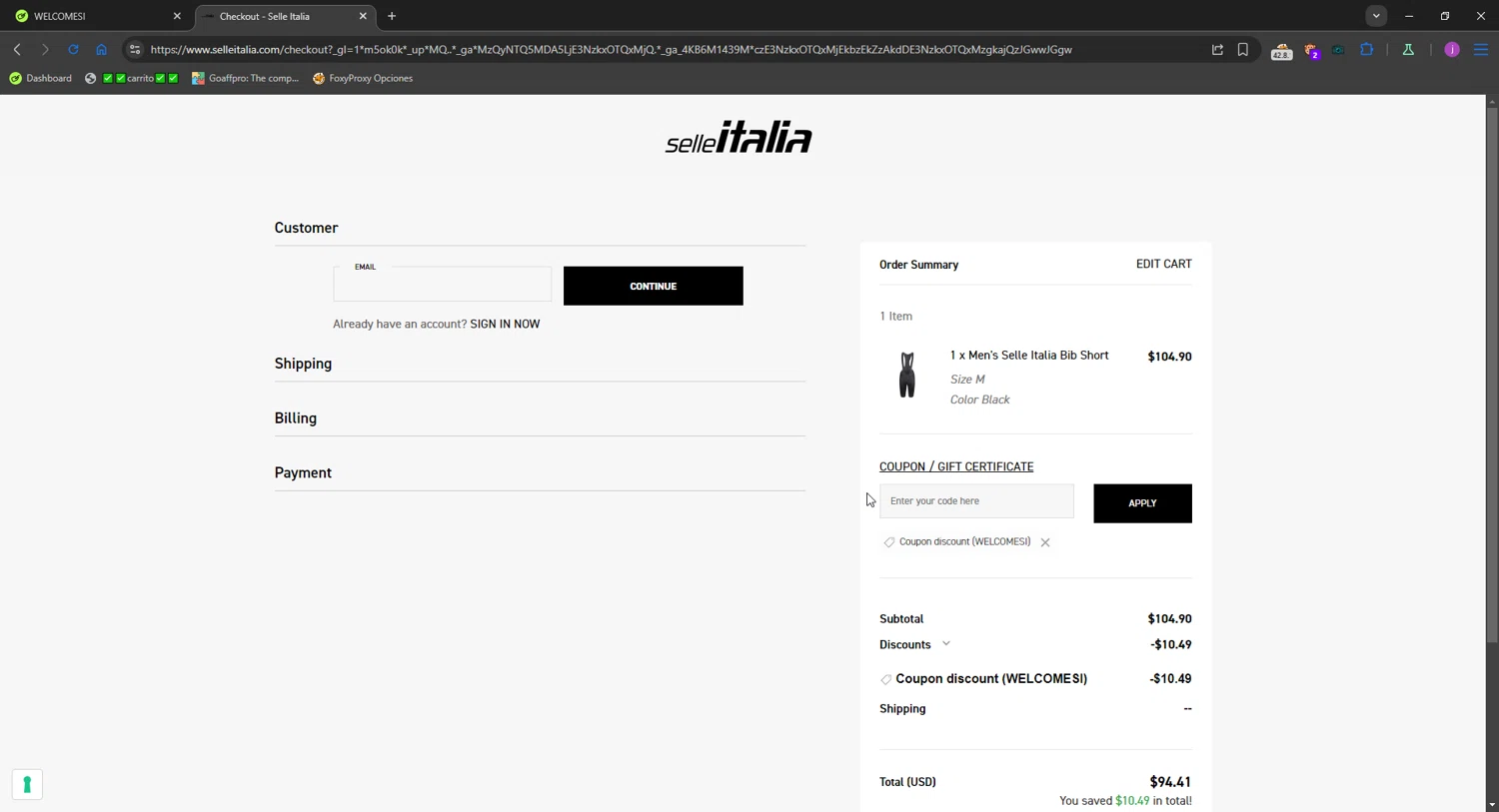Click the 1 Item count text
The width and height of the screenshot is (1499, 812).
tap(896, 317)
